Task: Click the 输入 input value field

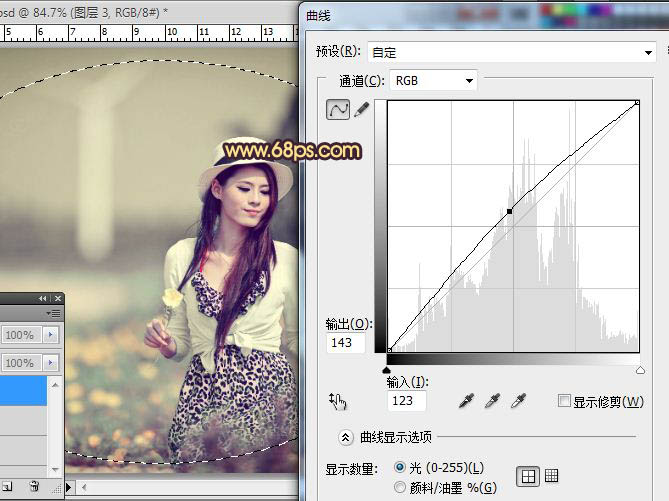Action: coord(406,401)
